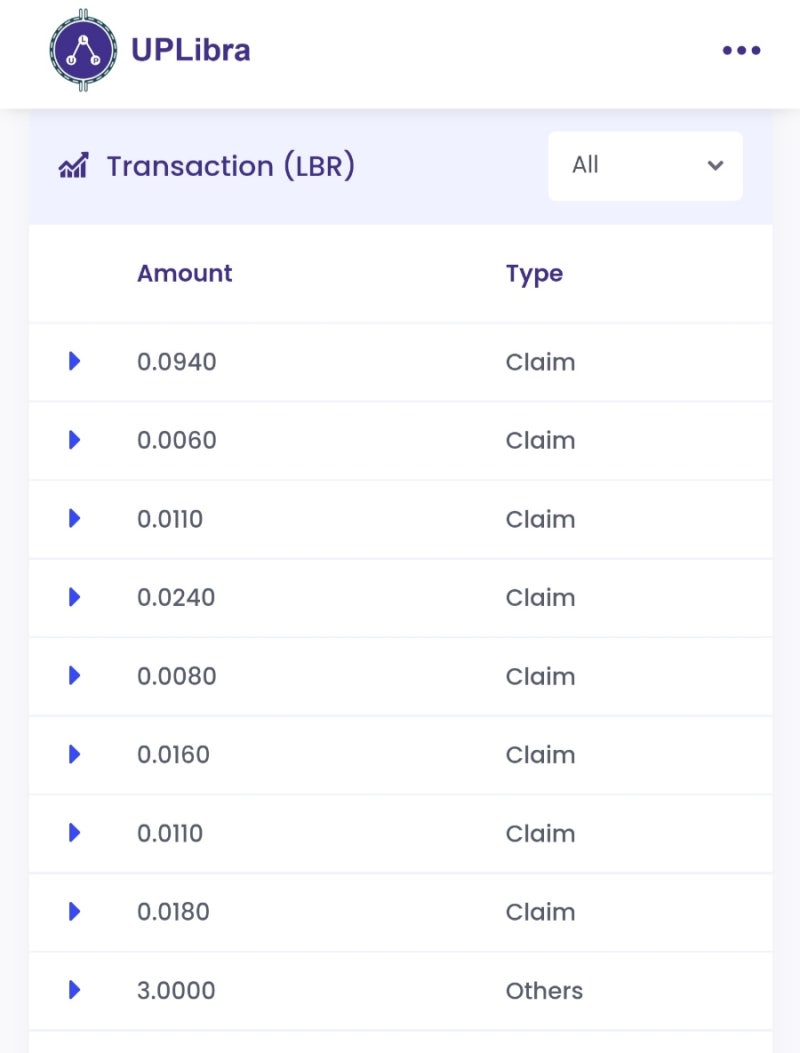Open the All filter dropdown
Viewport: 800px width, 1053px height.
pos(645,166)
